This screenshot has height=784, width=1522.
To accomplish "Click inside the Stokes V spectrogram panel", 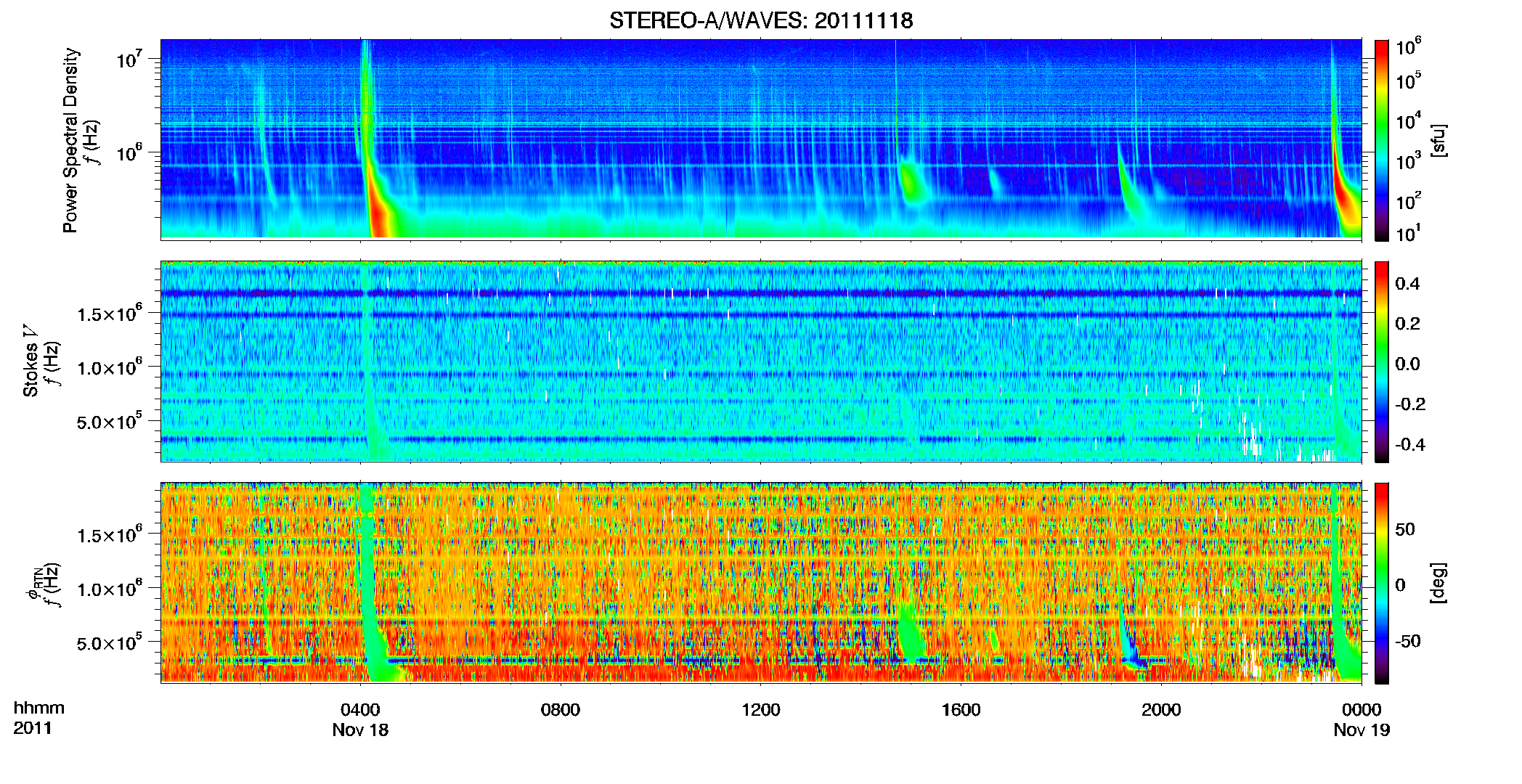I will tap(761, 362).
